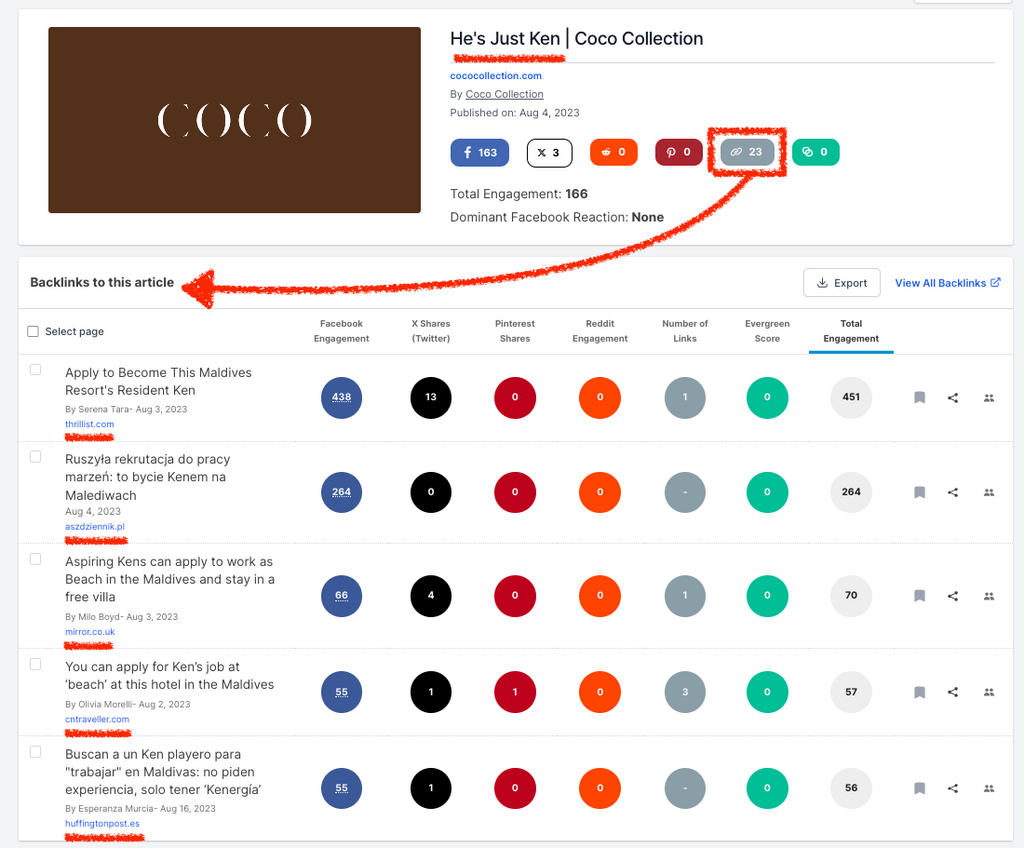This screenshot has height=848, width=1024.
Task: Share the huffingtonpost.es article
Action: [x=953, y=788]
